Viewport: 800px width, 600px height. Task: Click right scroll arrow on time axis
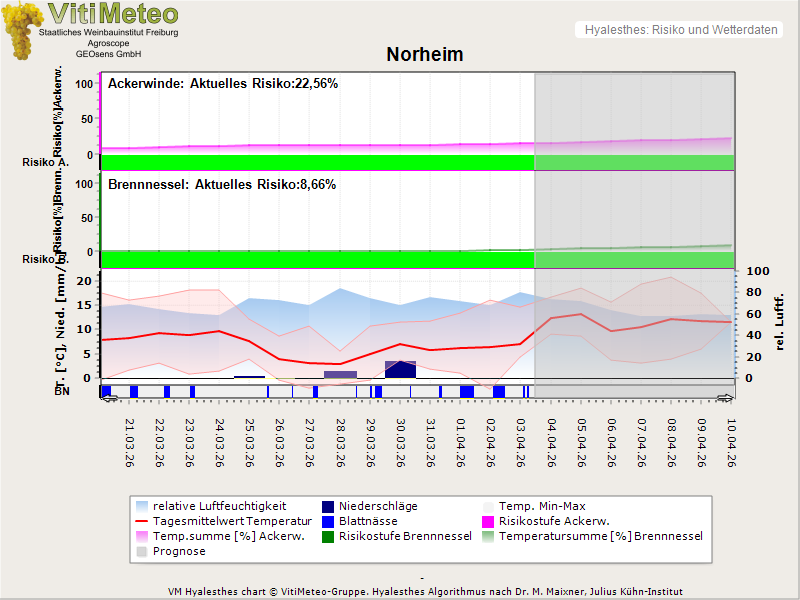[x=726, y=398]
